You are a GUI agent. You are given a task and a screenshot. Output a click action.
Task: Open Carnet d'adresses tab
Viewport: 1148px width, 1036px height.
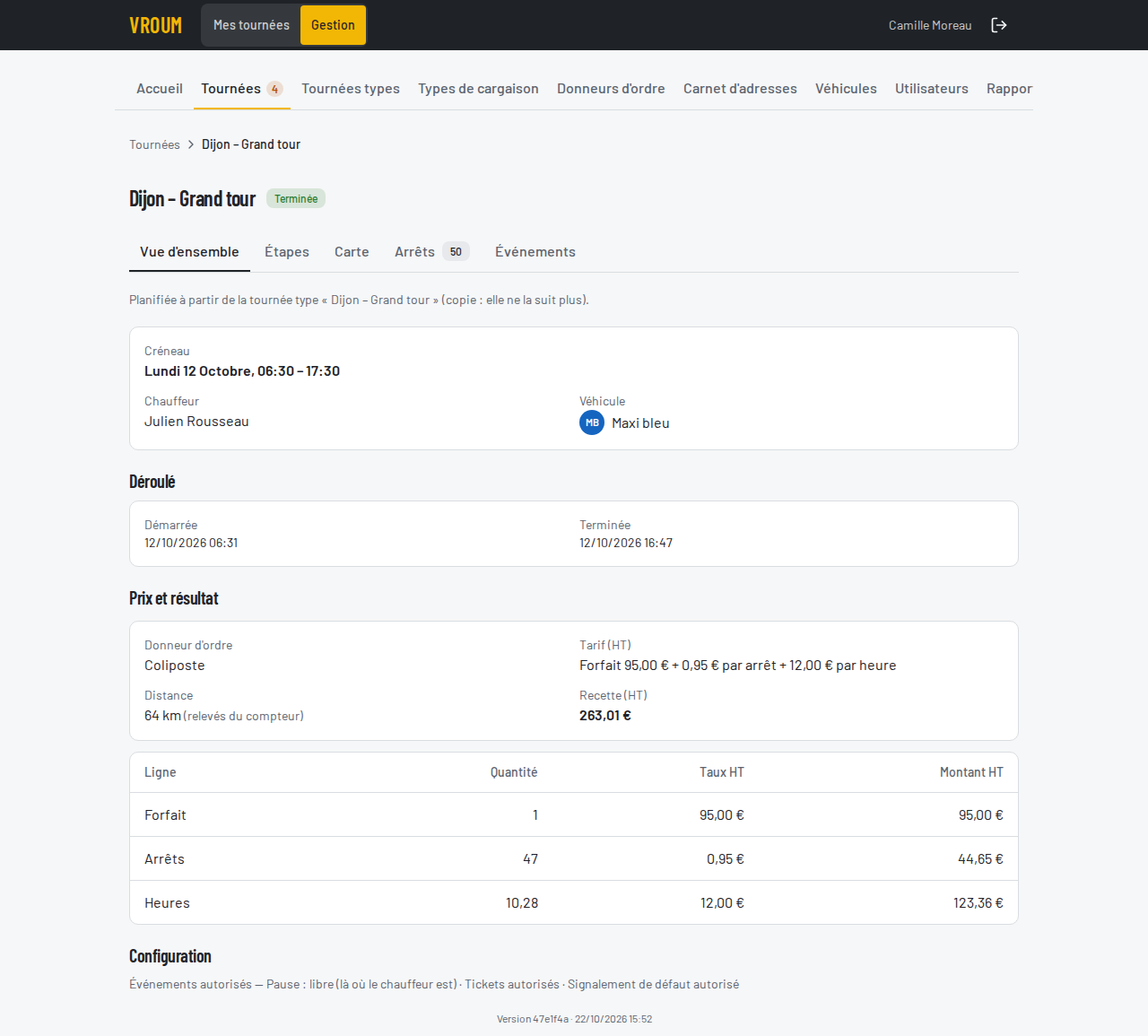pyautogui.click(x=740, y=89)
